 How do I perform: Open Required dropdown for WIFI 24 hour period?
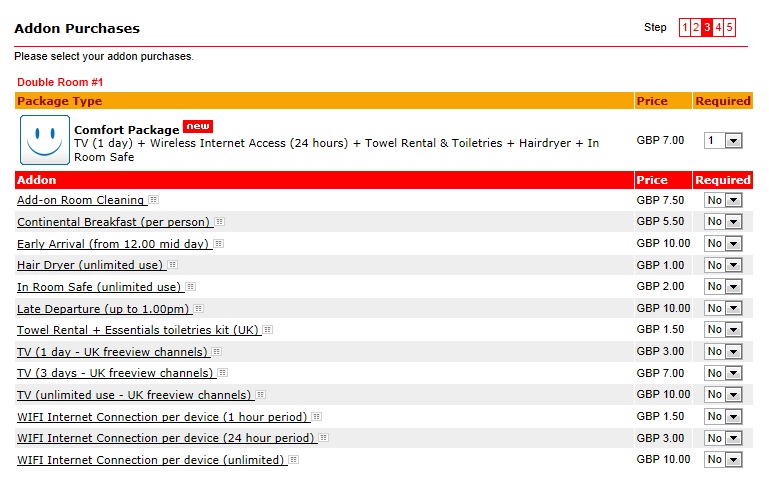pyautogui.click(x=723, y=438)
